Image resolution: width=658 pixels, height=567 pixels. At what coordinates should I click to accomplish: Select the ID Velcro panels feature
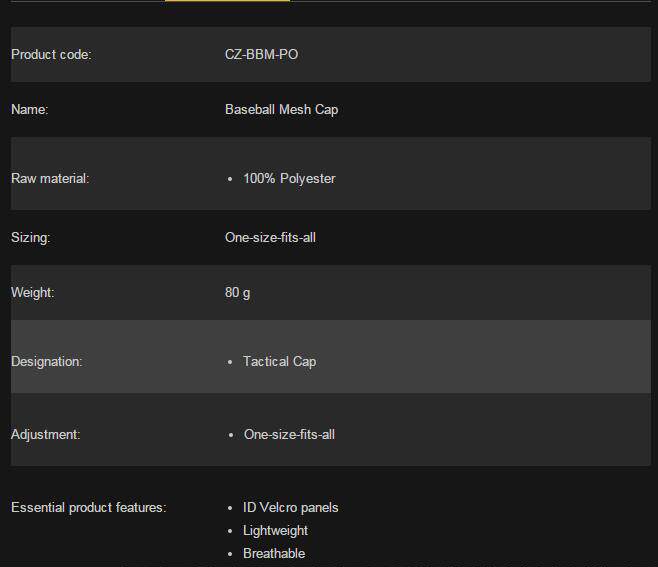pyautogui.click(x=290, y=507)
